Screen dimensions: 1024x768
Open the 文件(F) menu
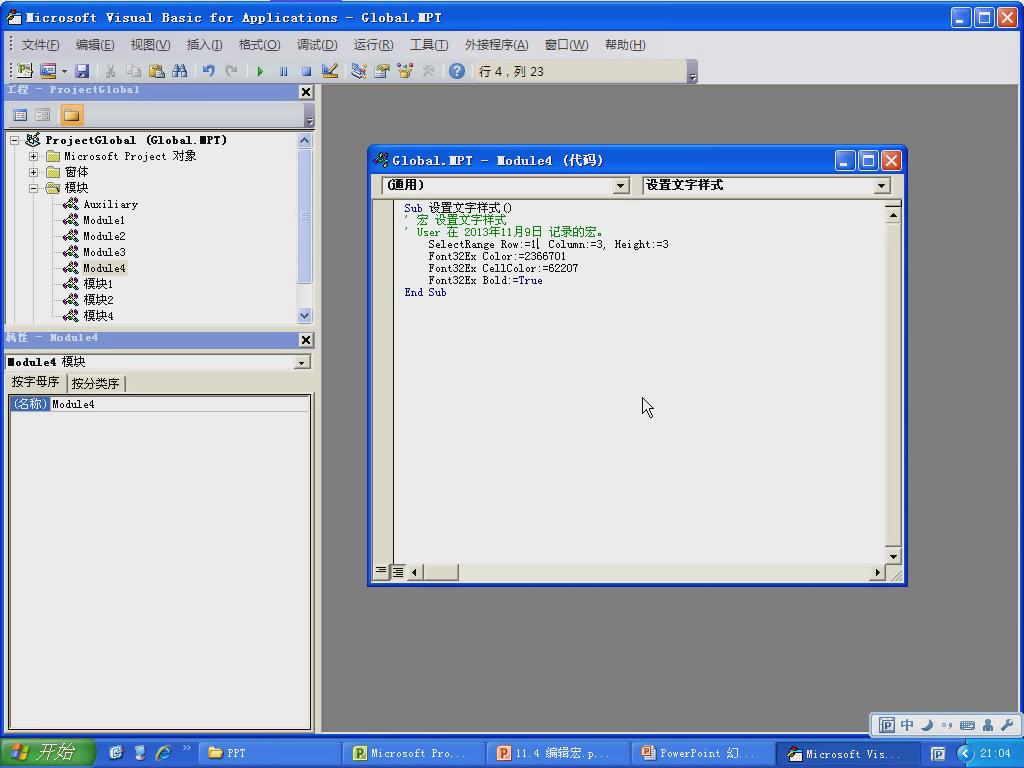click(40, 44)
